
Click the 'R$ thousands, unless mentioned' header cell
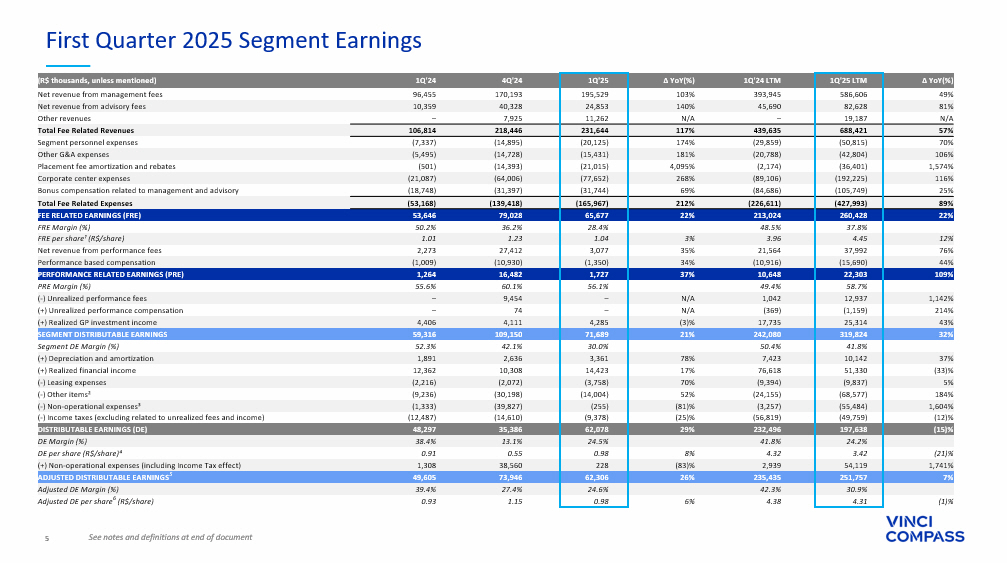(96, 80)
